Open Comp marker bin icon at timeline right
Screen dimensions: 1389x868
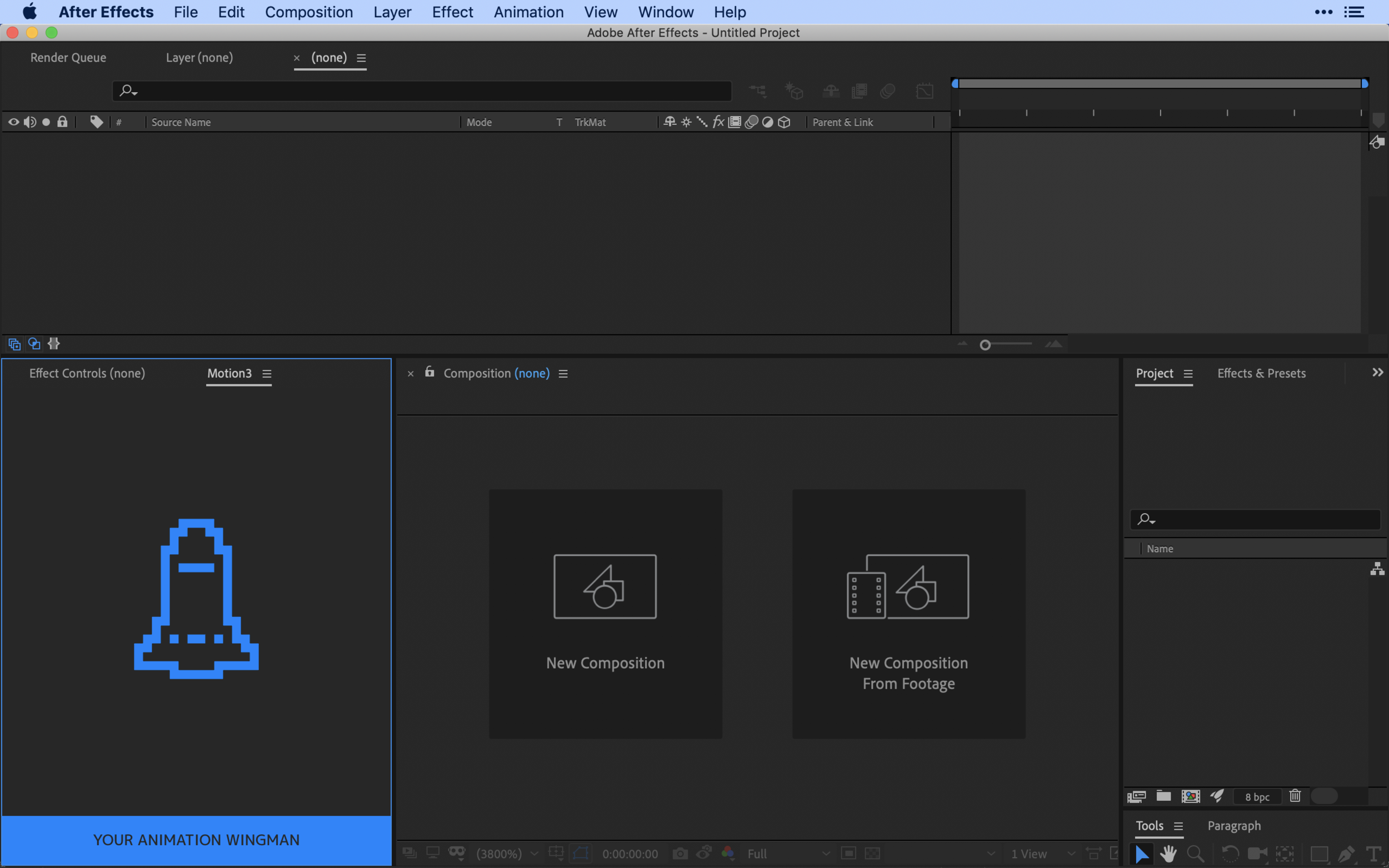tap(1378, 121)
